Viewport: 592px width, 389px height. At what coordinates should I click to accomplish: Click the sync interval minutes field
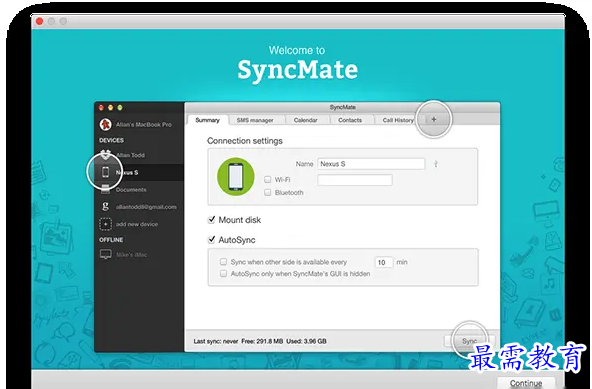384,262
